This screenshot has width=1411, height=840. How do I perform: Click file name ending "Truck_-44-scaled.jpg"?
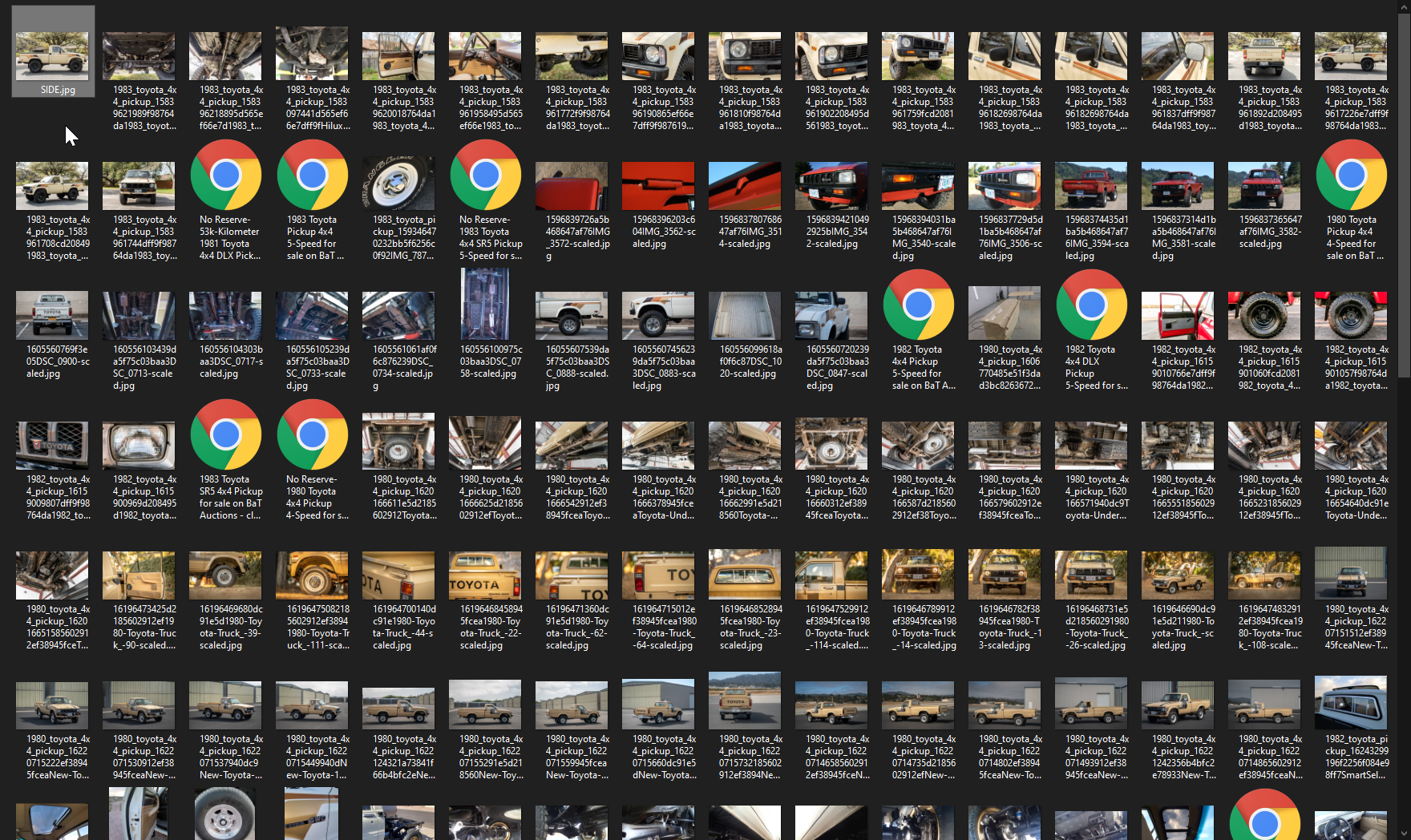404,627
